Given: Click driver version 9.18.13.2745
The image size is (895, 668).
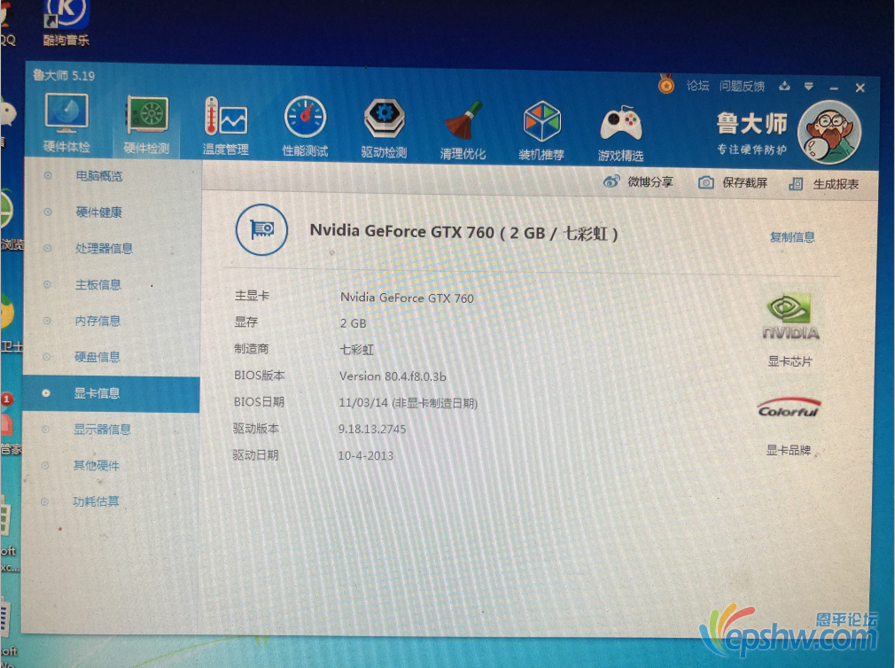Looking at the screenshot, I should (372, 429).
